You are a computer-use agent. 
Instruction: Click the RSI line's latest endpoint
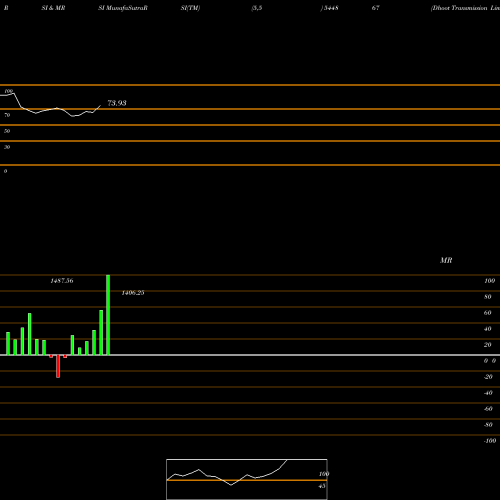100,106
